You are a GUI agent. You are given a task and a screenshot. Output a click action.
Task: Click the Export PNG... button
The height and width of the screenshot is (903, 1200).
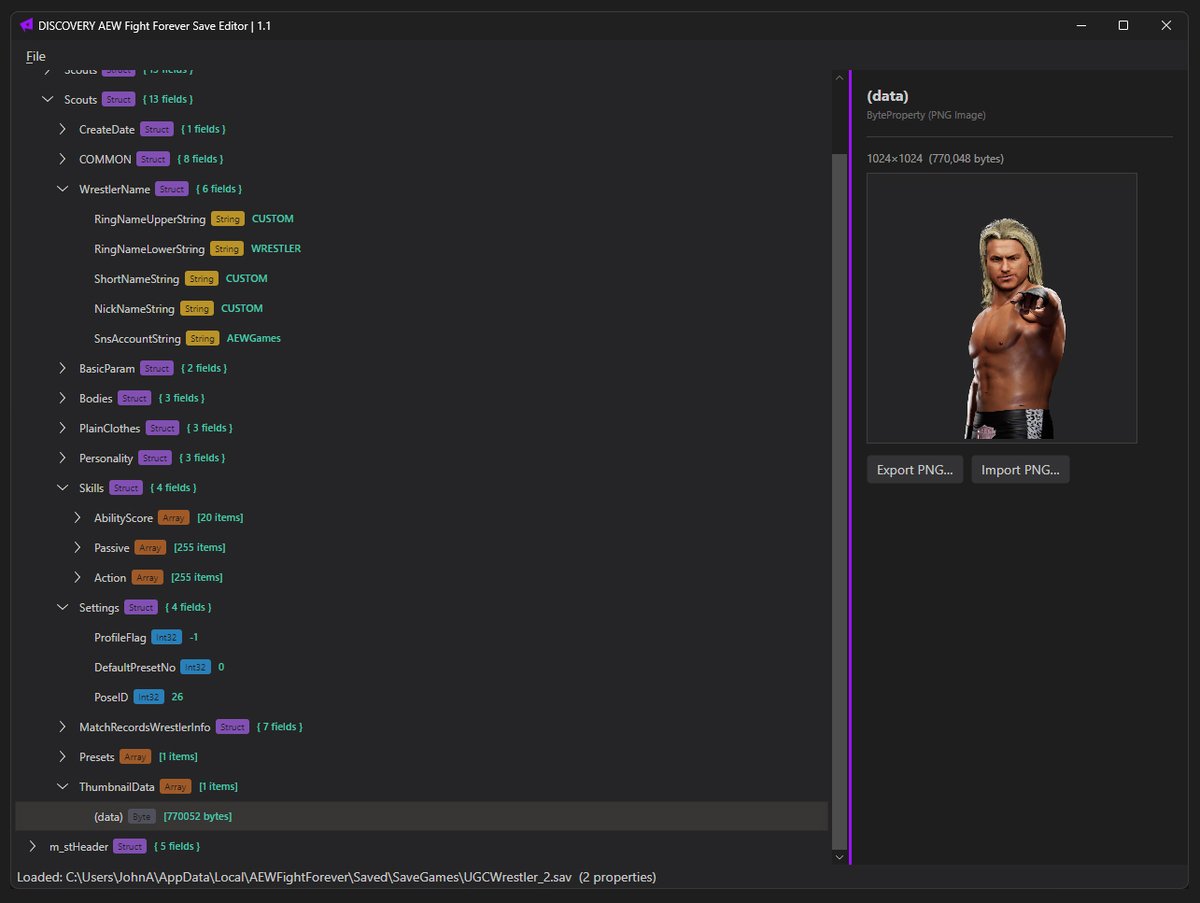coord(915,470)
